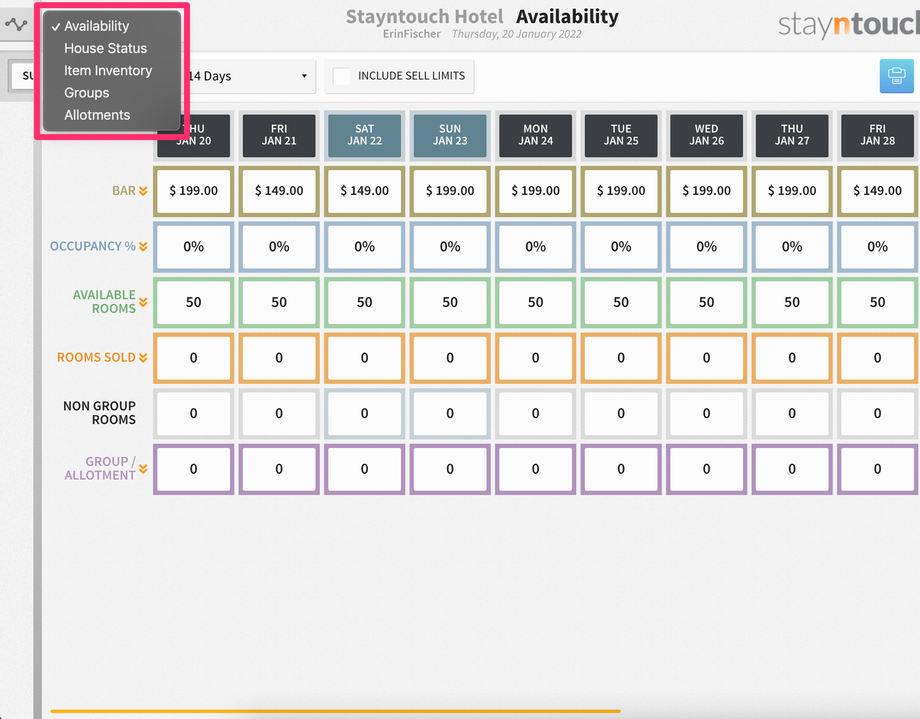This screenshot has width=920, height=719.
Task: Click non group rooms 0 for WED JAN 26
Action: (706, 413)
